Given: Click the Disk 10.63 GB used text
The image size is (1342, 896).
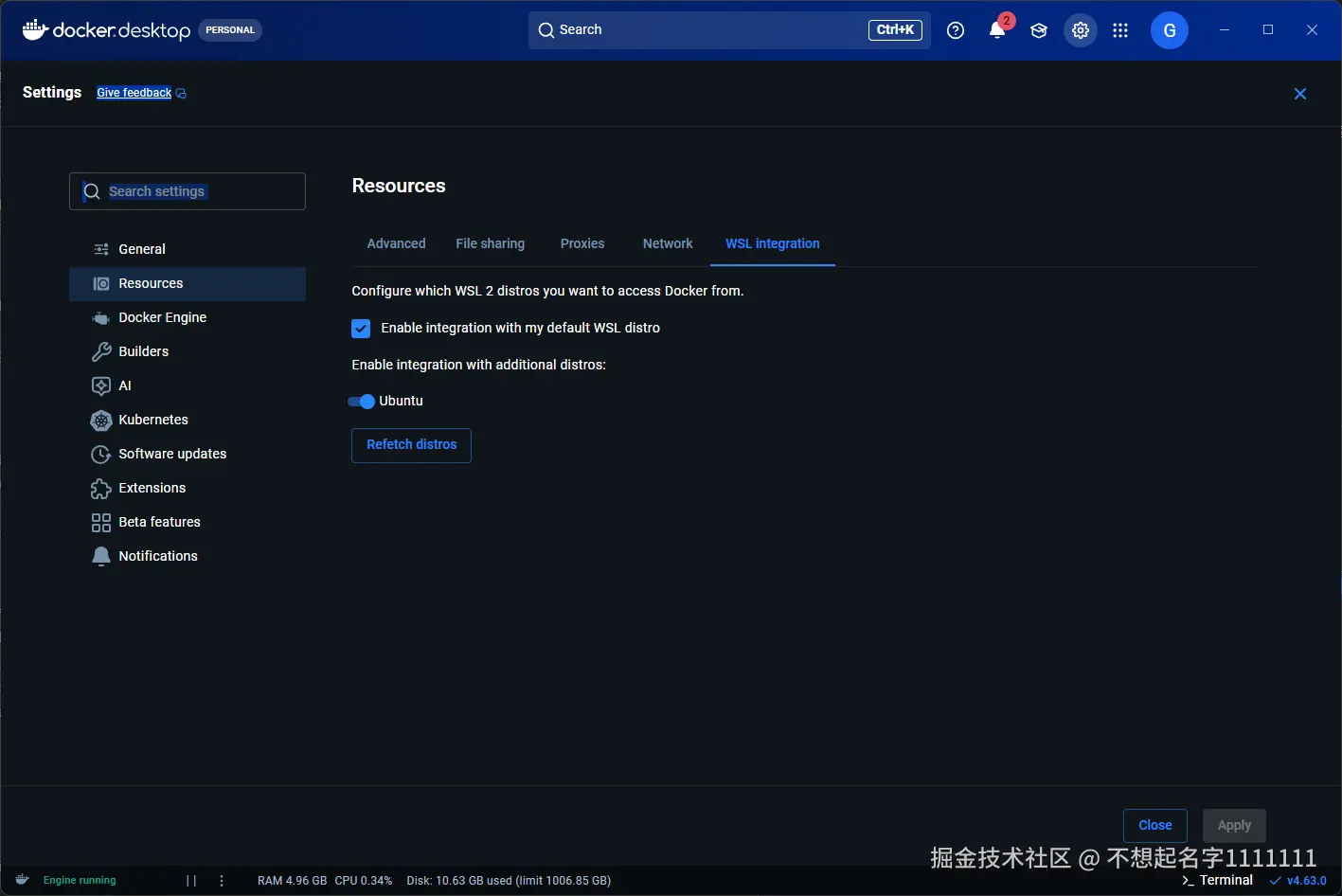Looking at the screenshot, I should (509, 881).
